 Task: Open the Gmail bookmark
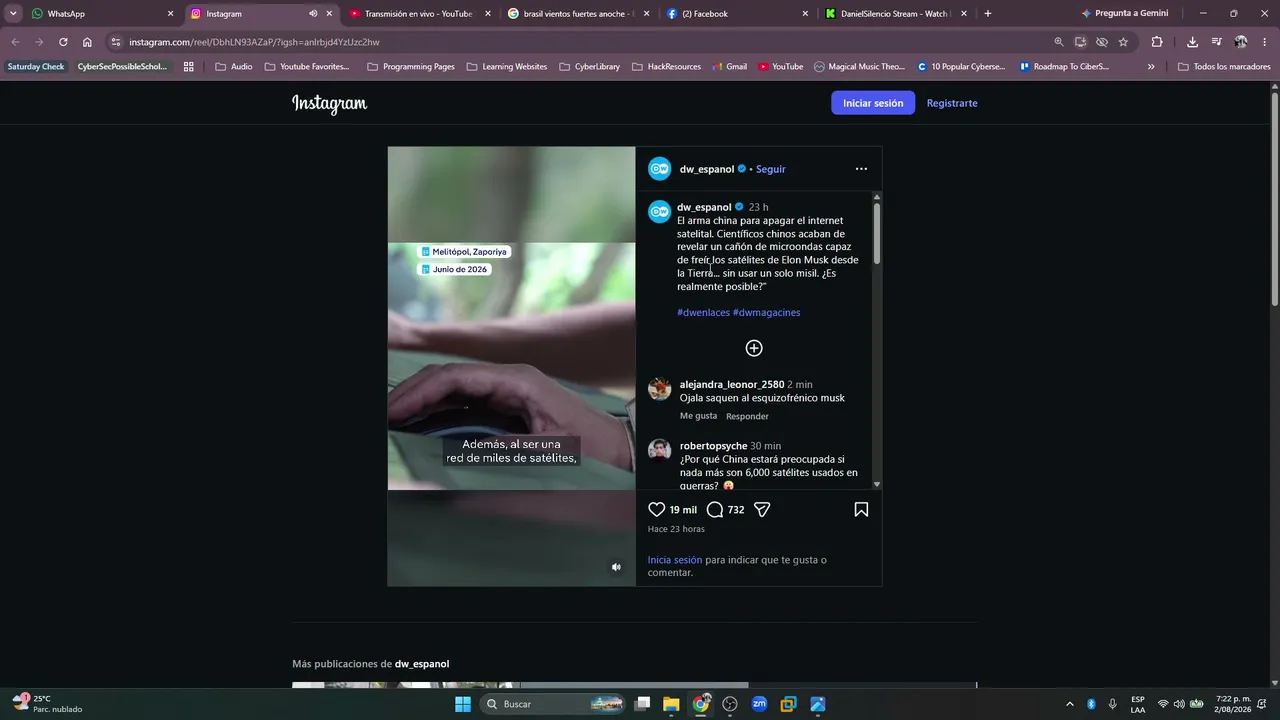click(730, 67)
